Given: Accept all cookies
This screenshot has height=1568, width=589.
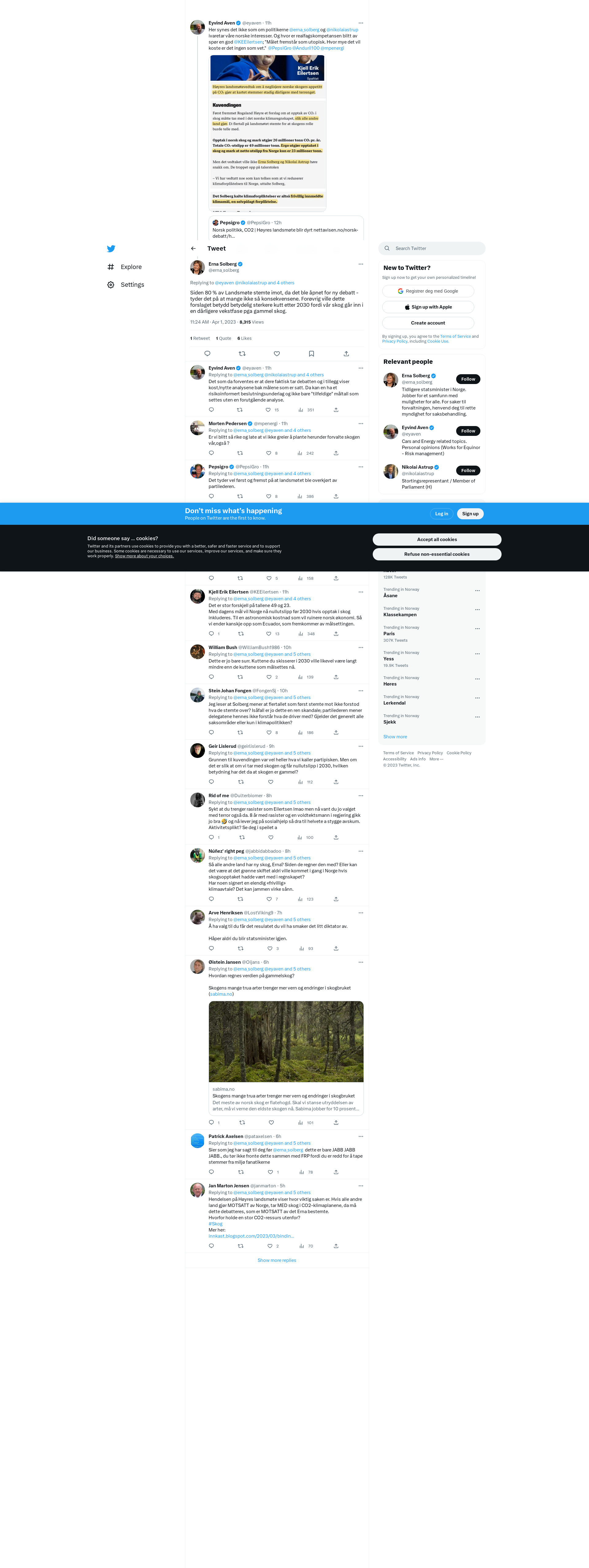Looking at the screenshot, I should coord(437,539).
